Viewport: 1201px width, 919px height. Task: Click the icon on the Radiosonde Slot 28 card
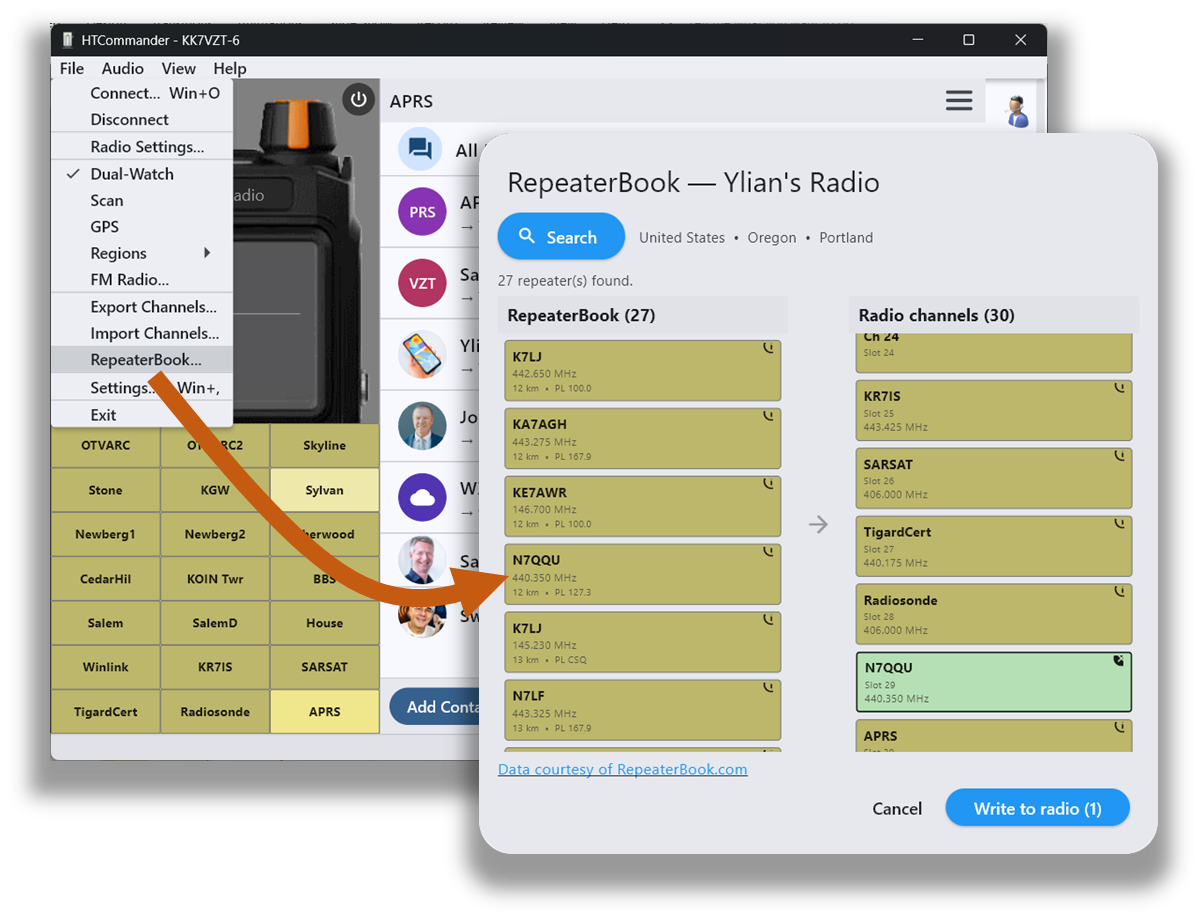click(1119, 592)
